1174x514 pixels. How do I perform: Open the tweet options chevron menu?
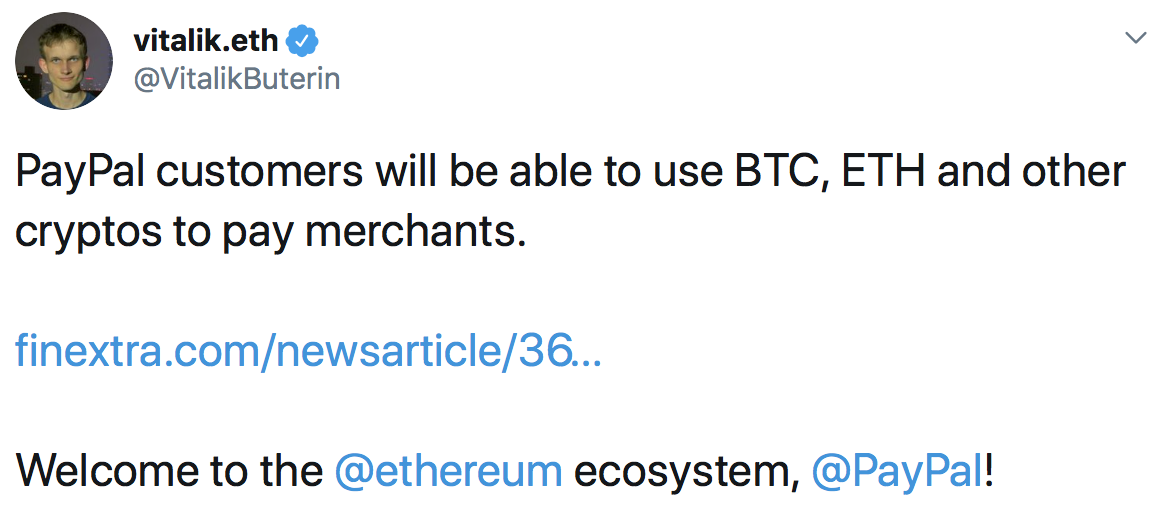tap(1136, 38)
